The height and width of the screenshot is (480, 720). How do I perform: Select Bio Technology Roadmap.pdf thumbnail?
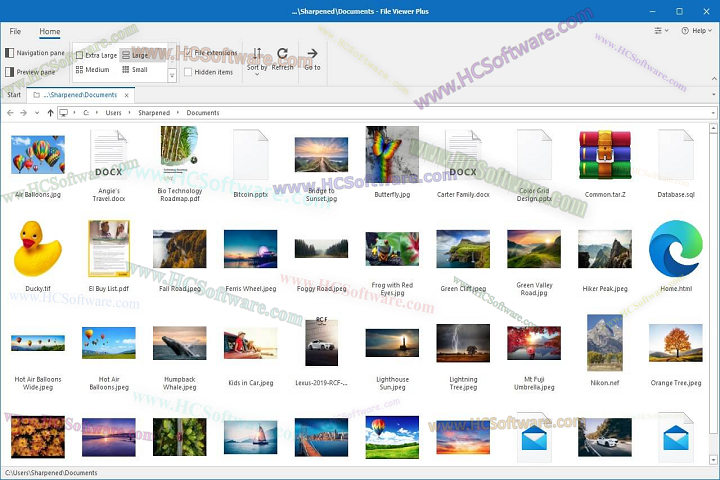click(x=180, y=155)
